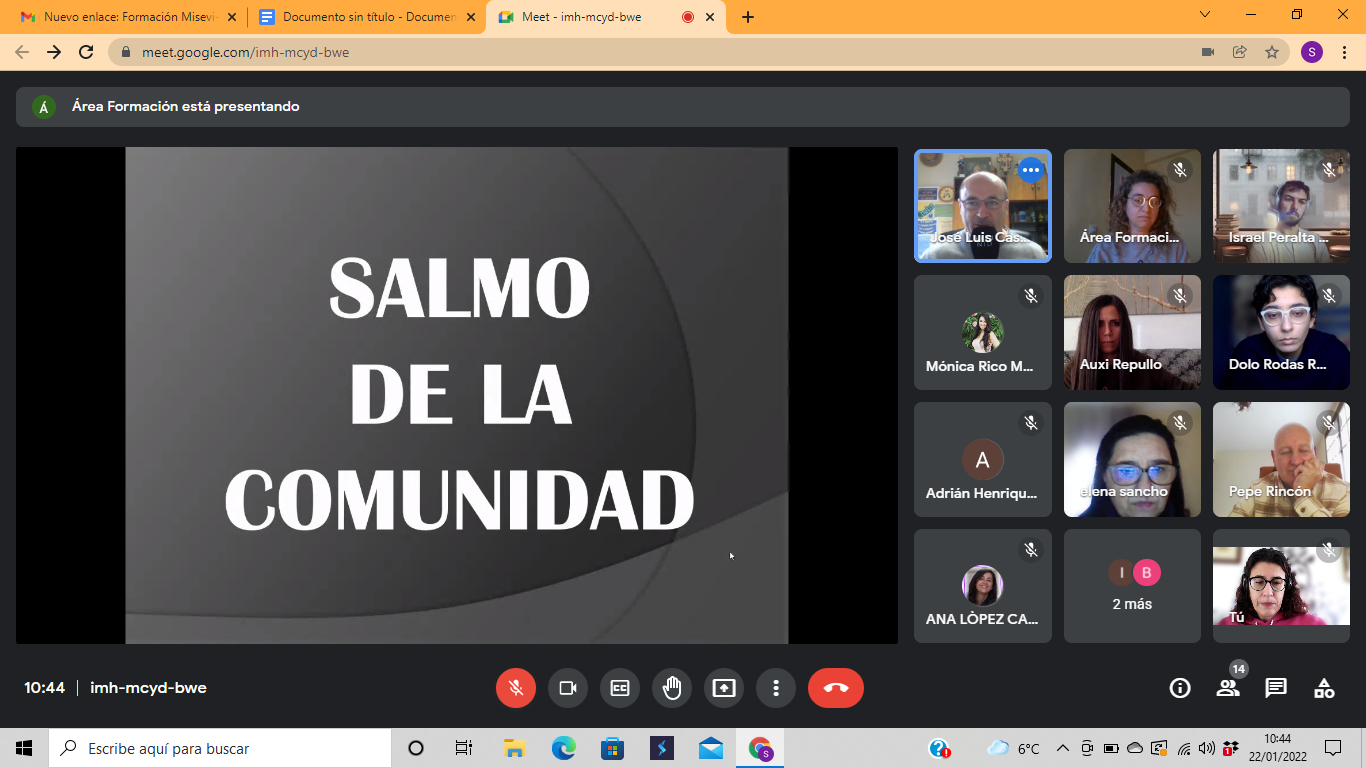1366x768 pixels.
Task: Open Microsoft Store from the taskbar
Action: click(613, 748)
